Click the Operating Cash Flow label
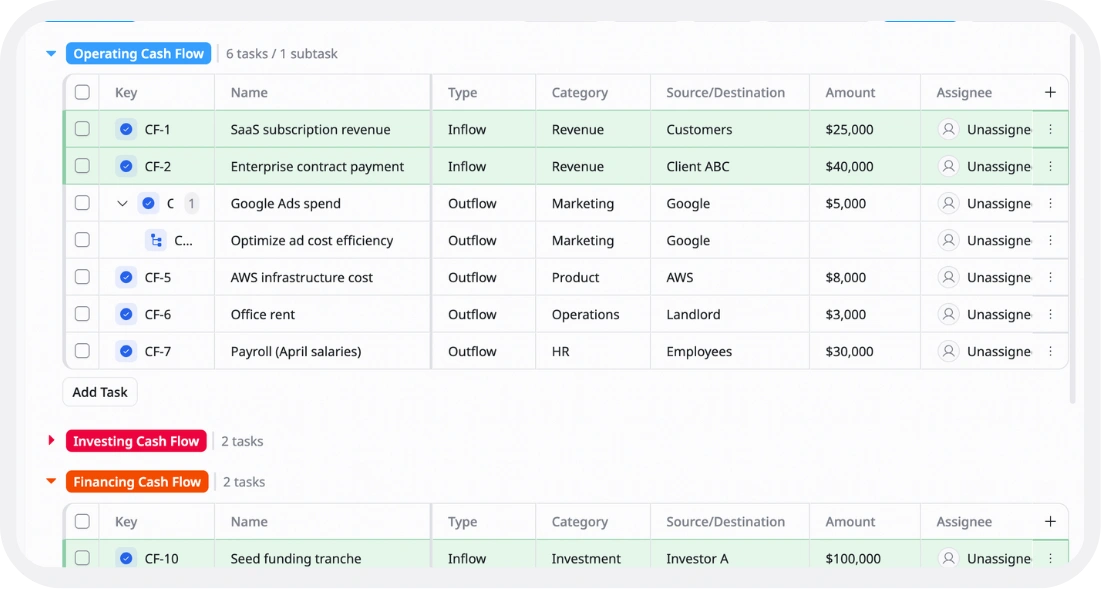The image size is (1103, 591). point(139,53)
